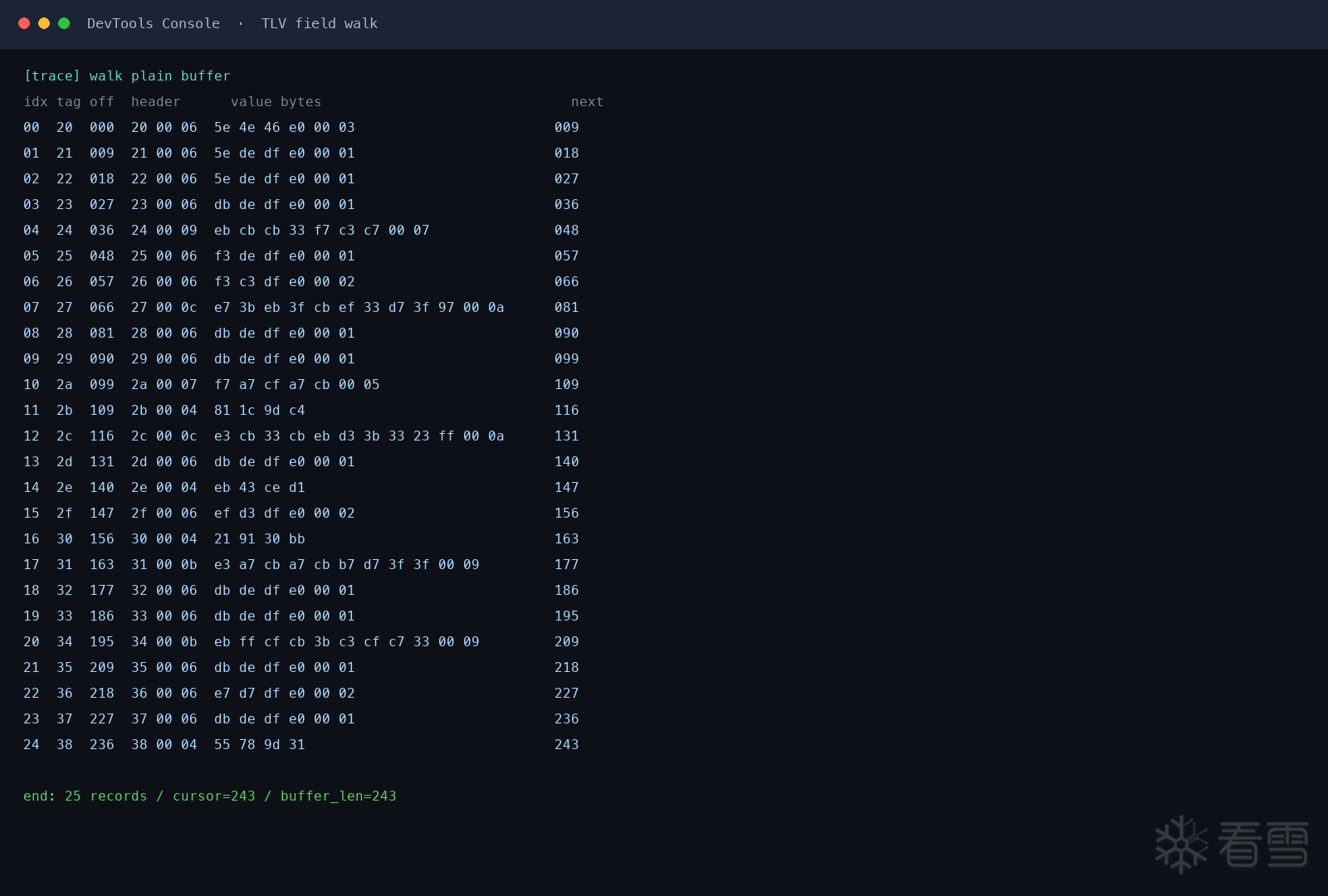
Task: Click the next column header
Action: coord(587,101)
